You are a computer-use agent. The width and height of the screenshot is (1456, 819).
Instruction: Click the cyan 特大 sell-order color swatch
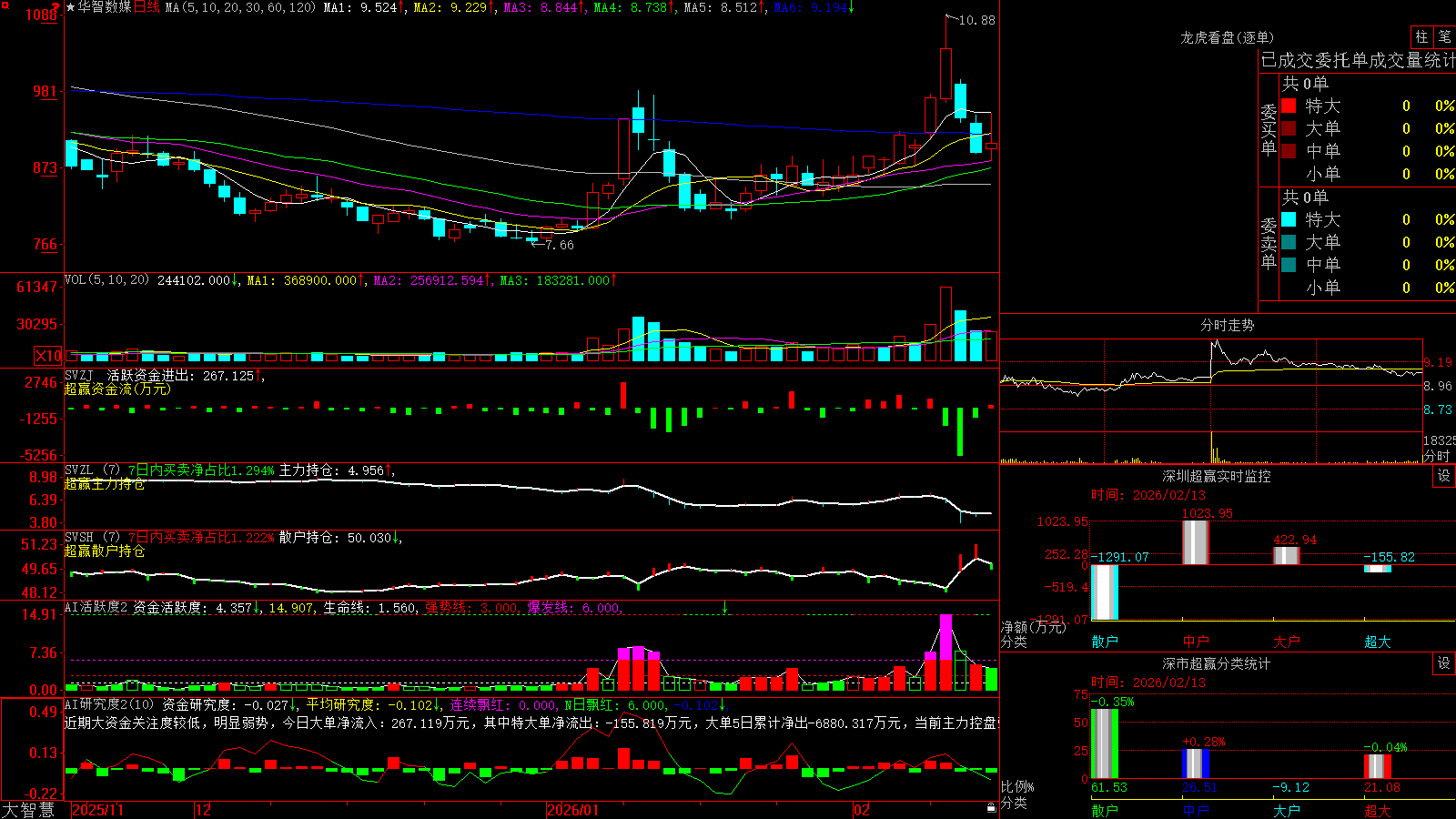[x=1289, y=219]
